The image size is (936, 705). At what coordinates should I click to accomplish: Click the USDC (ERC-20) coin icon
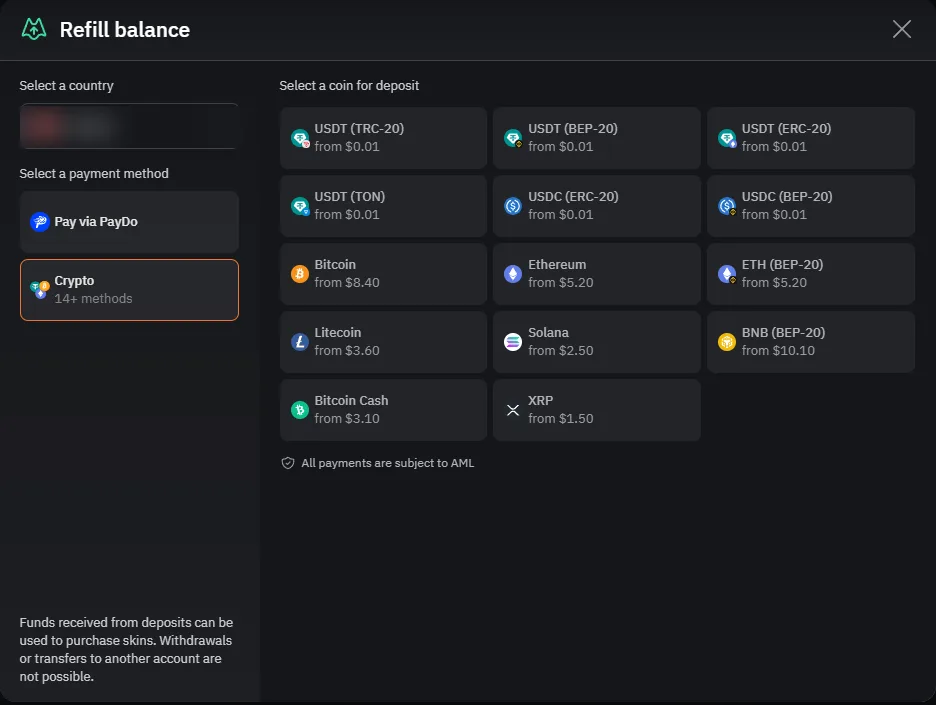coord(513,206)
